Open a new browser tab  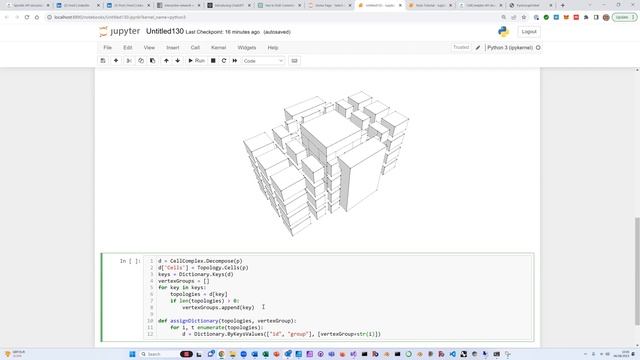[x=562, y=5]
